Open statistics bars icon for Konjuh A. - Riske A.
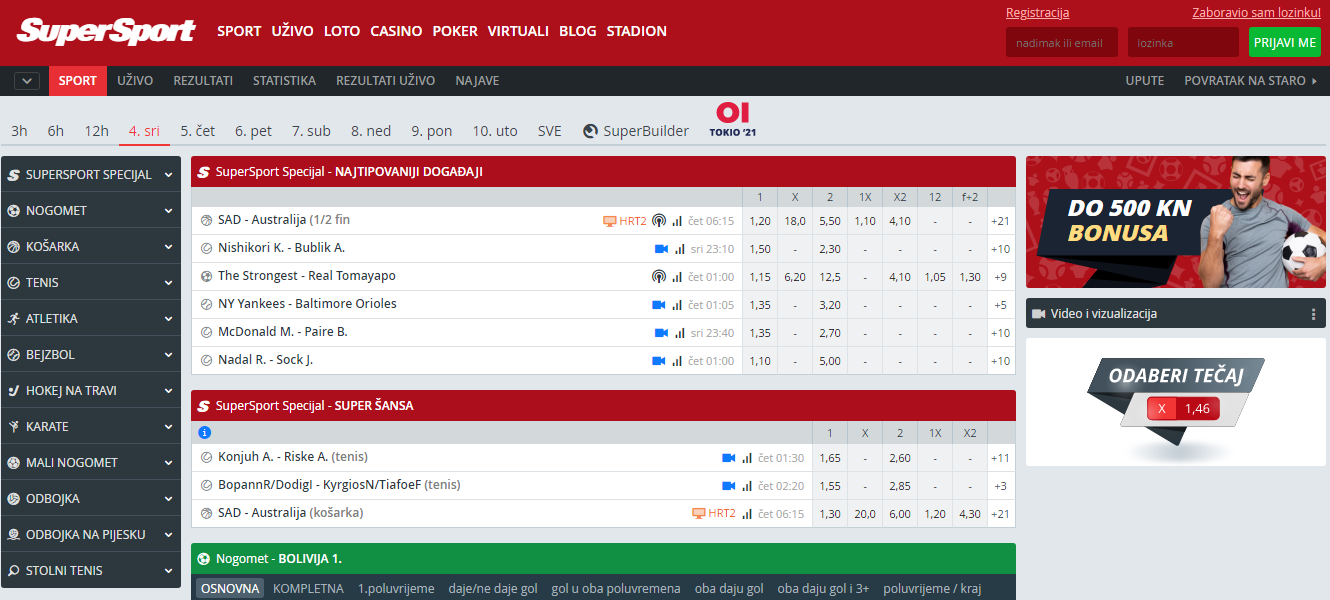The image size is (1330, 600). pyautogui.click(x=747, y=458)
